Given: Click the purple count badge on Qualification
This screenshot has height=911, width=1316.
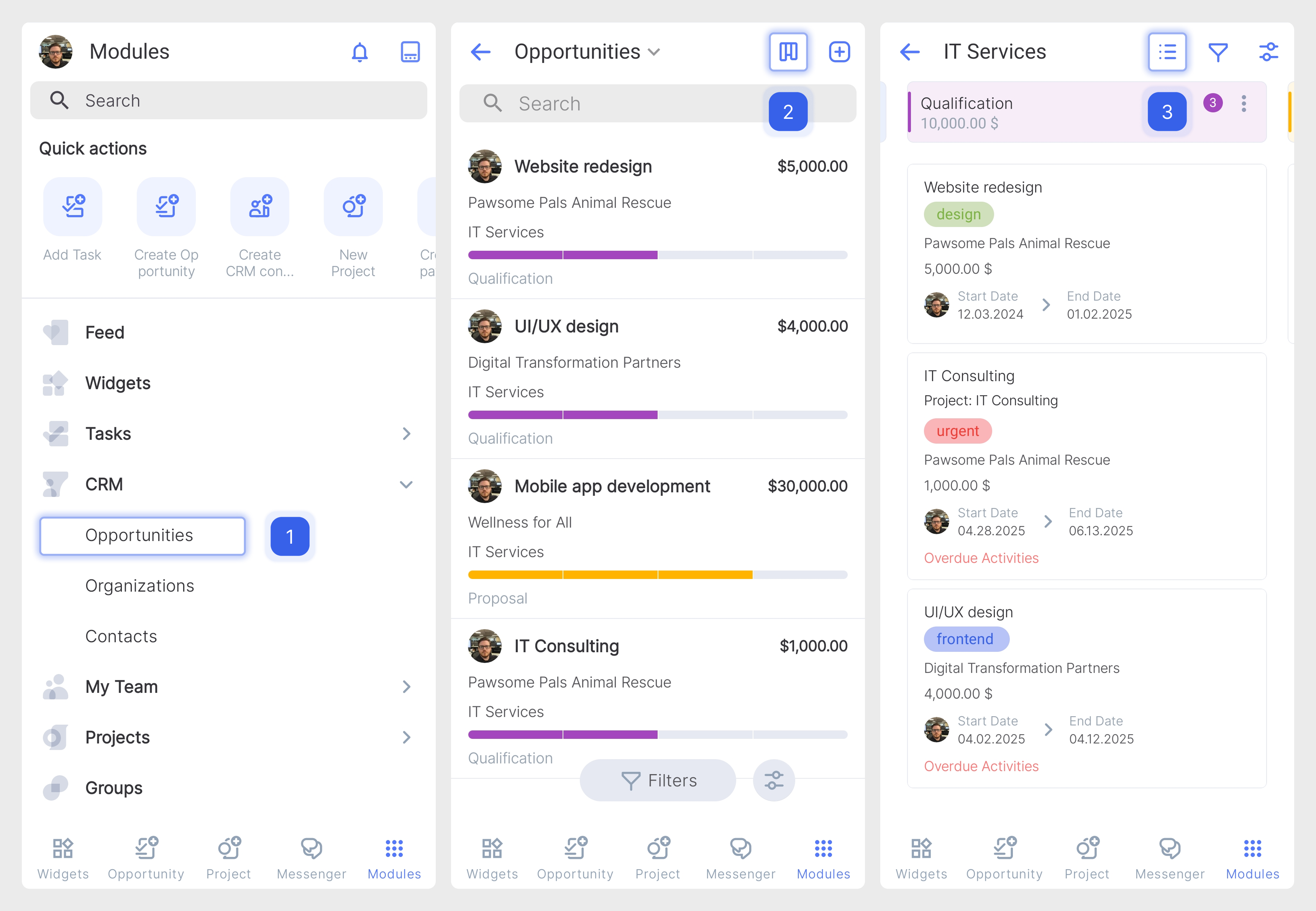Looking at the screenshot, I should [x=1213, y=103].
